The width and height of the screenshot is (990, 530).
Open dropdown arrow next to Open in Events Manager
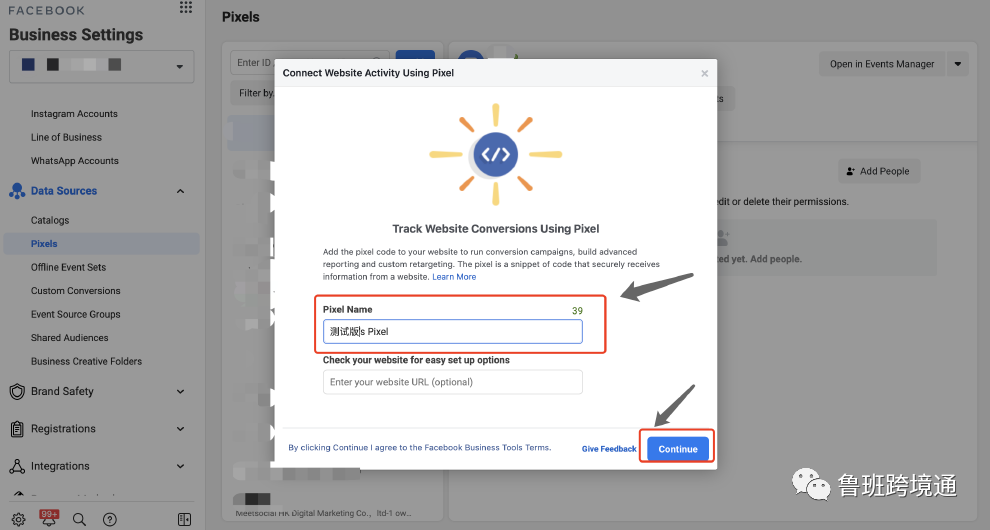(958, 64)
